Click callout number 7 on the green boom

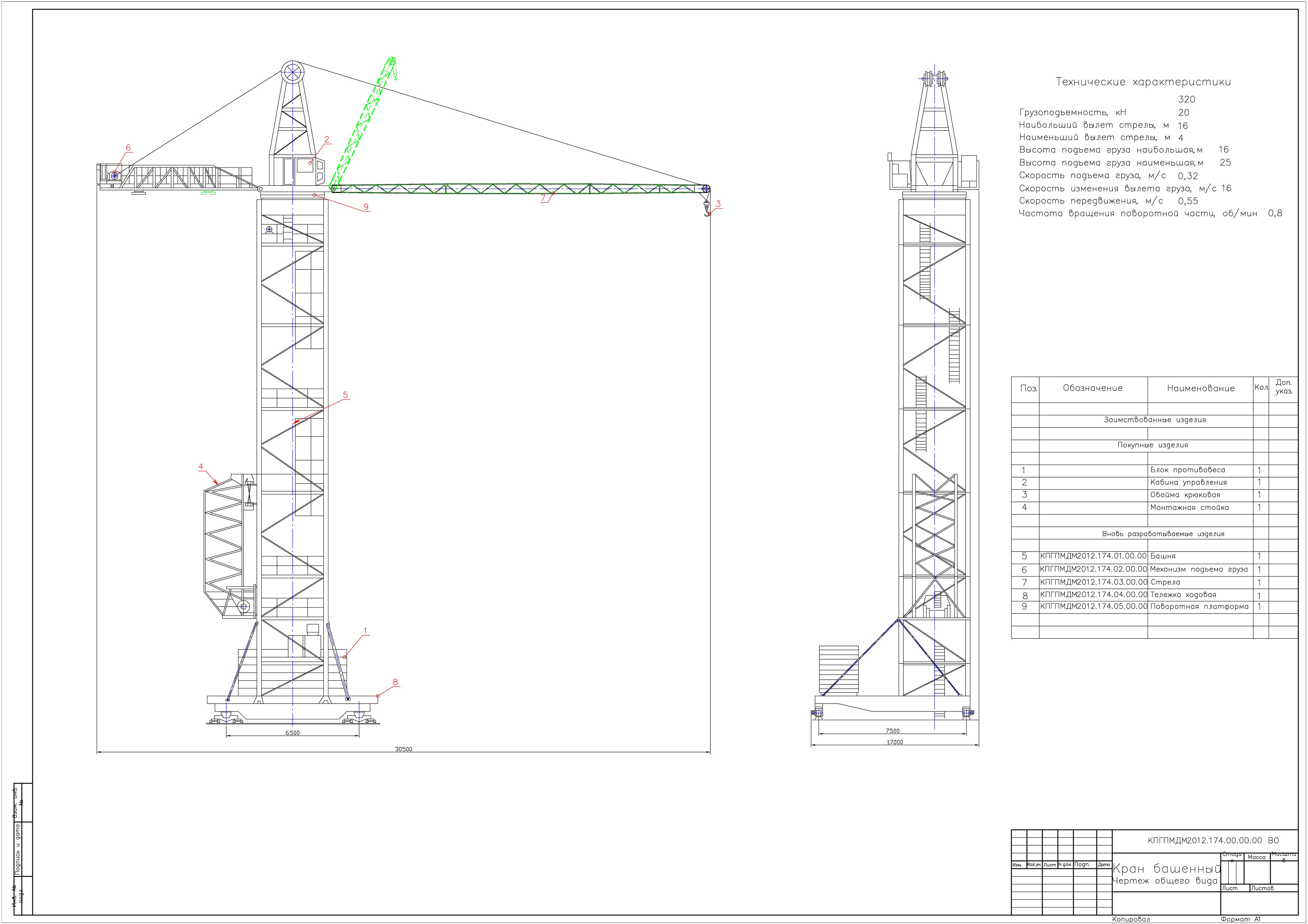(x=543, y=198)
